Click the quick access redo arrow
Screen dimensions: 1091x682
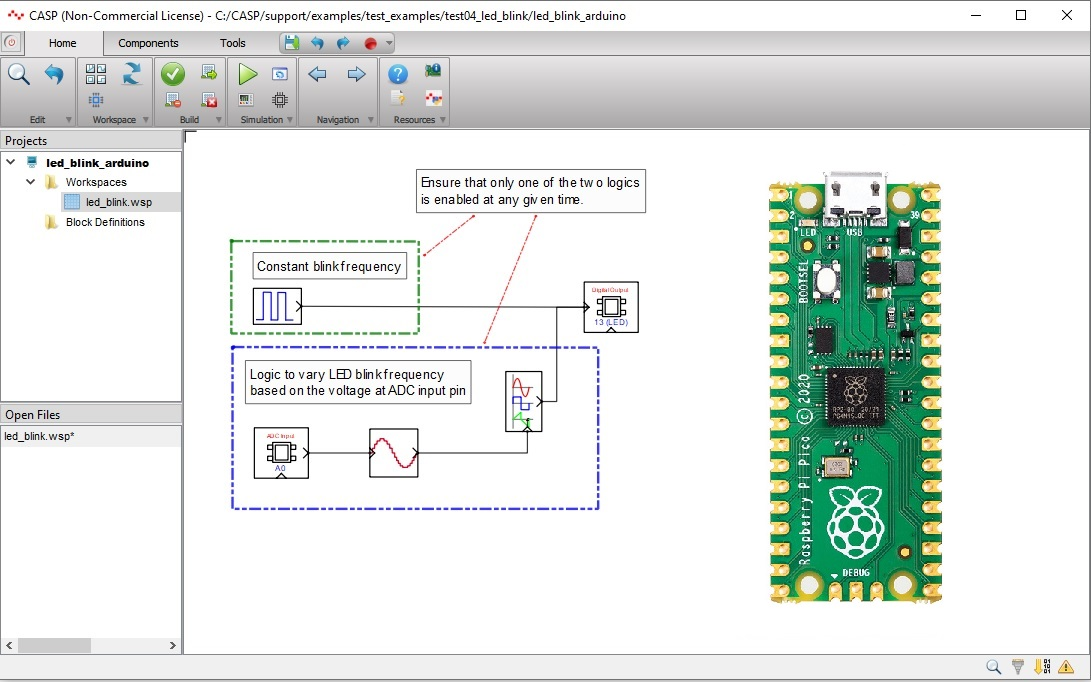click(343, 43)
